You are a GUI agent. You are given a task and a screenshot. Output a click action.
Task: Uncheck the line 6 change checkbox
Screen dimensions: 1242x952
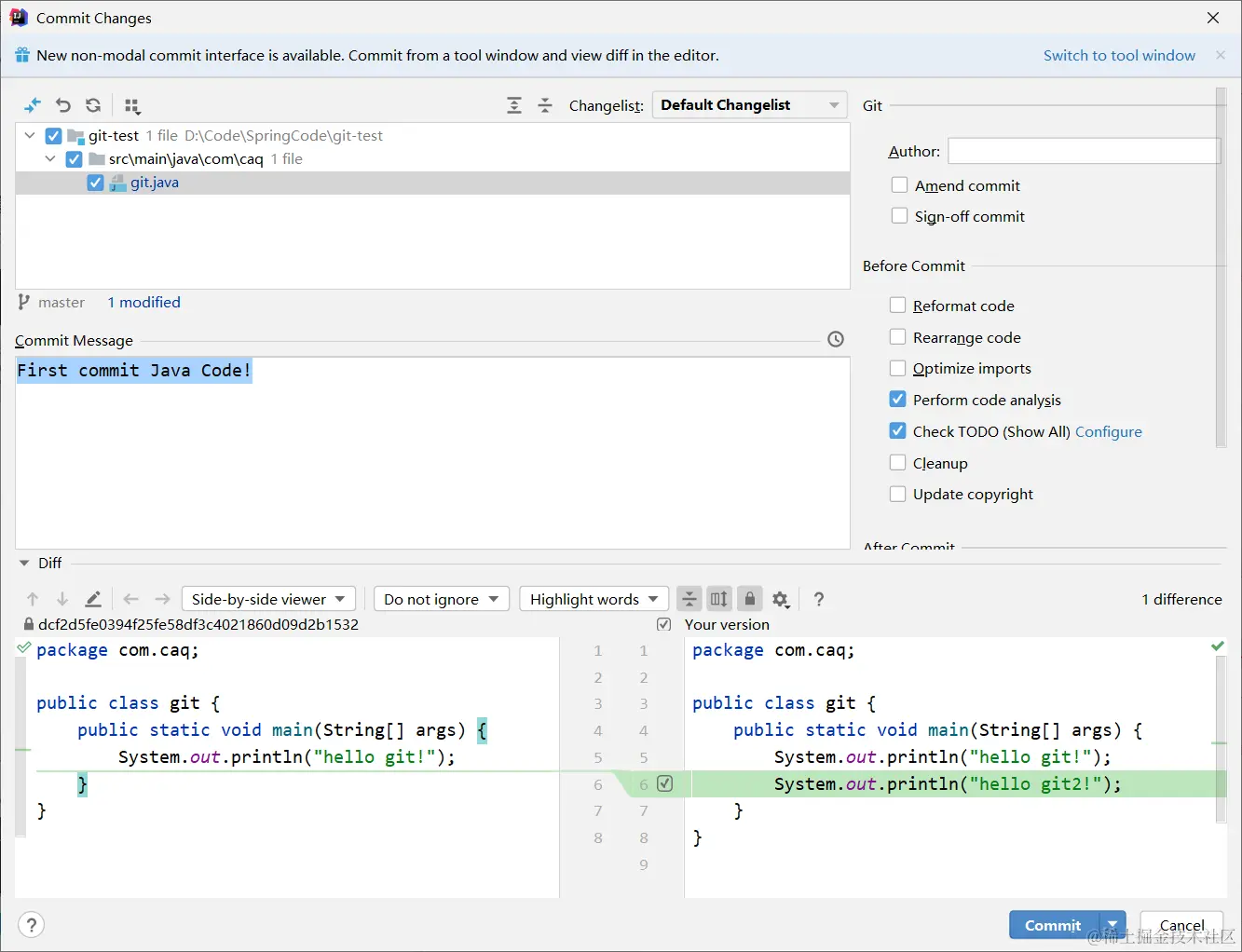pos(664,783)
